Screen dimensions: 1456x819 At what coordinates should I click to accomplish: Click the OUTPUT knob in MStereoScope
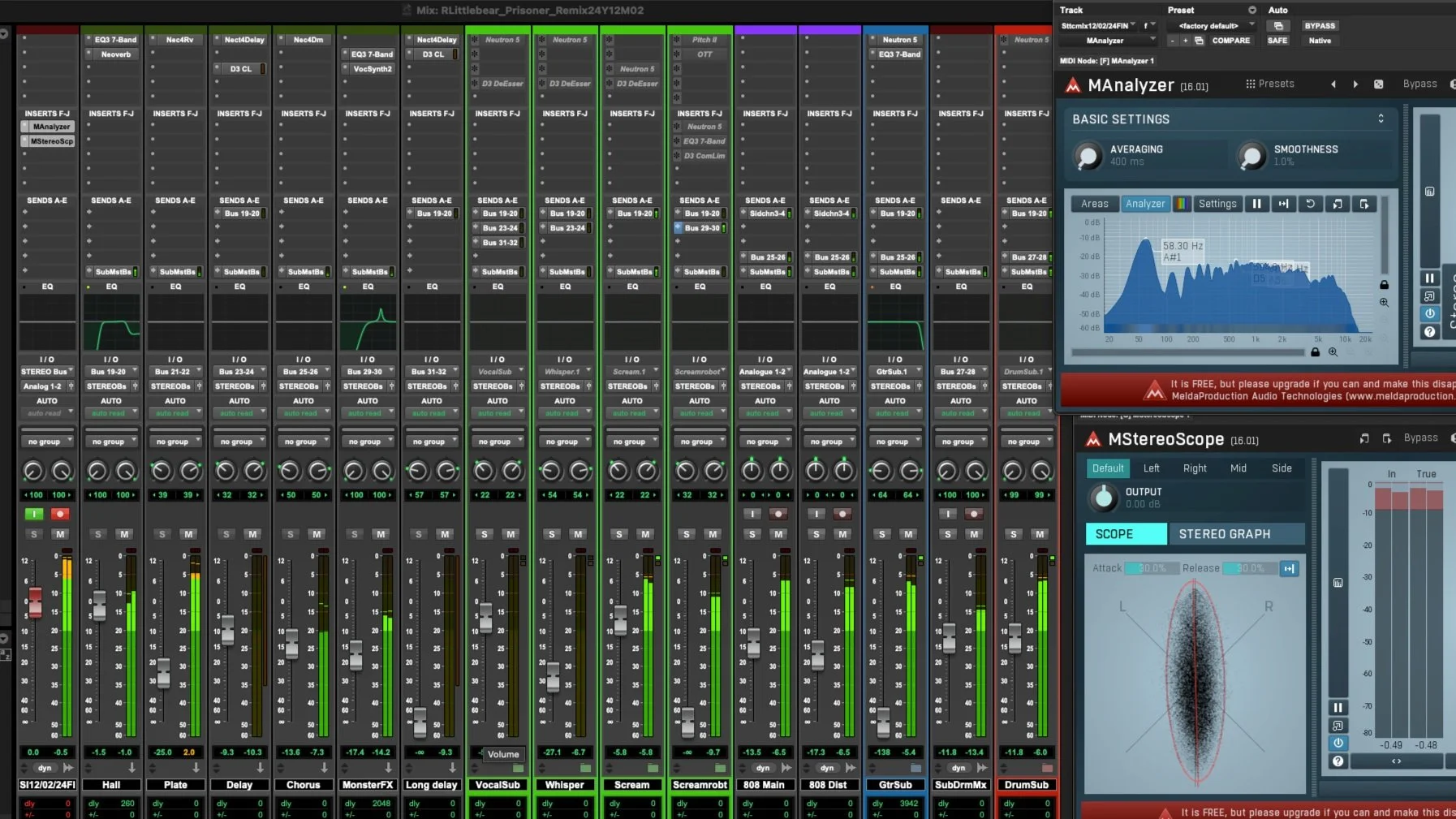pos(1103,498)
